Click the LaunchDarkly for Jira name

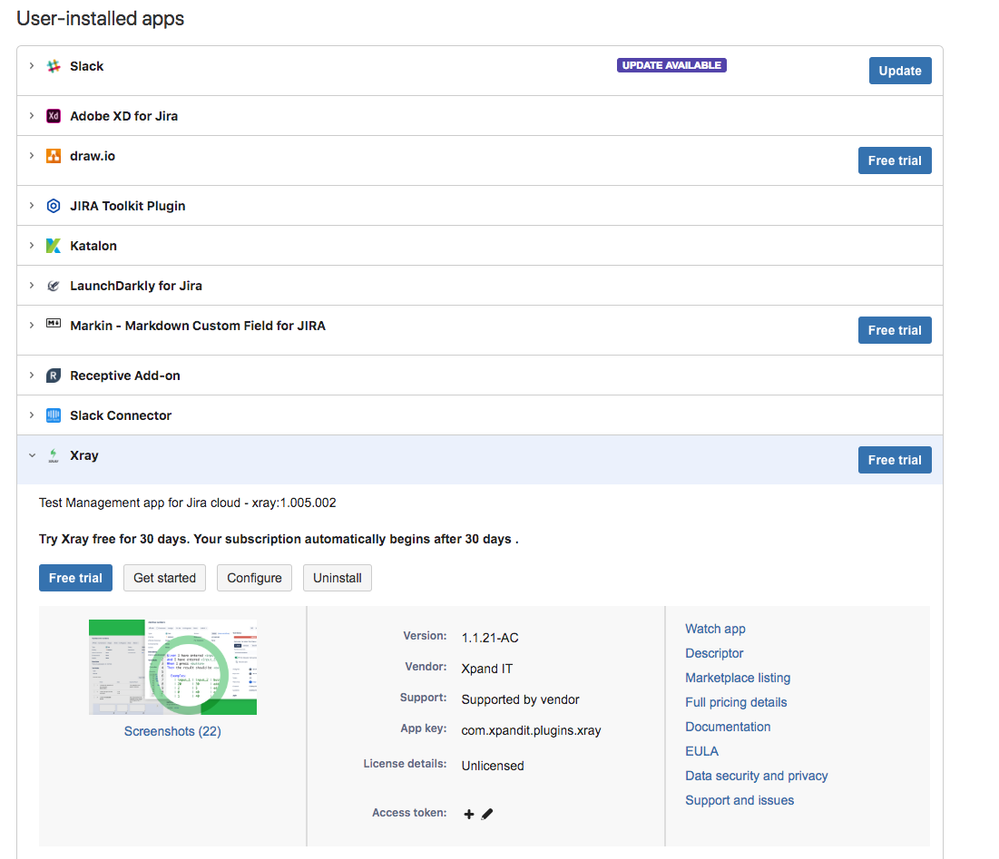pos(136,286)
